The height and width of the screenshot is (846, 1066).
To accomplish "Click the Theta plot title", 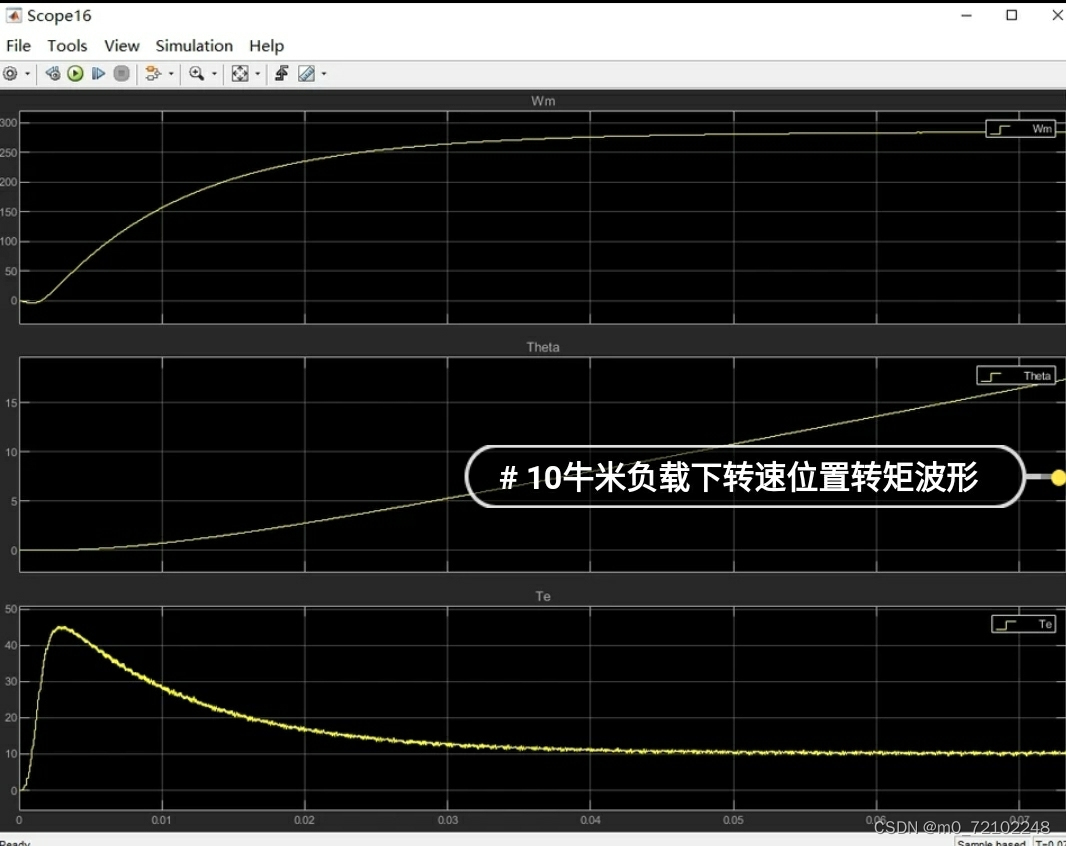I will click(x=543, y=347).
